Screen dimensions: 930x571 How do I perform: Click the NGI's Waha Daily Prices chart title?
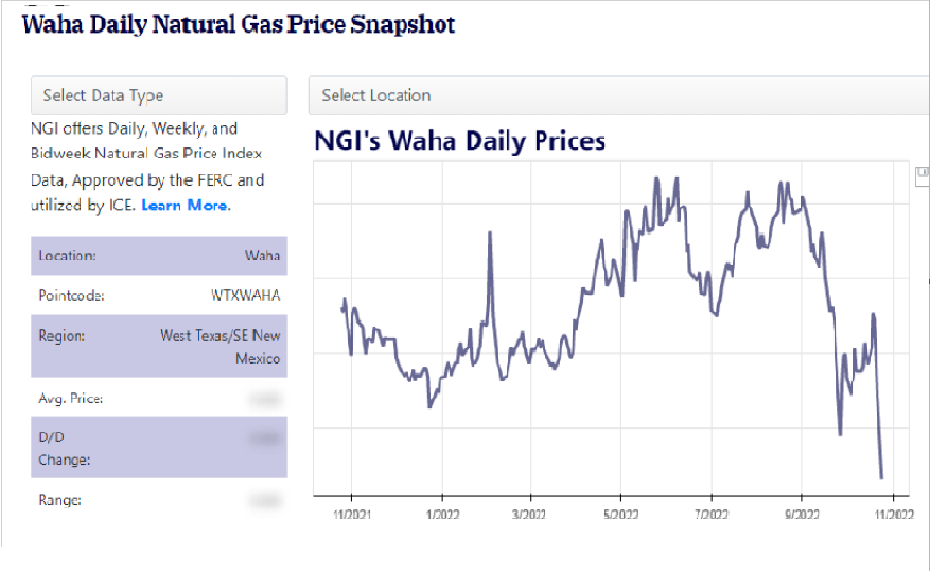coord(459,140)
